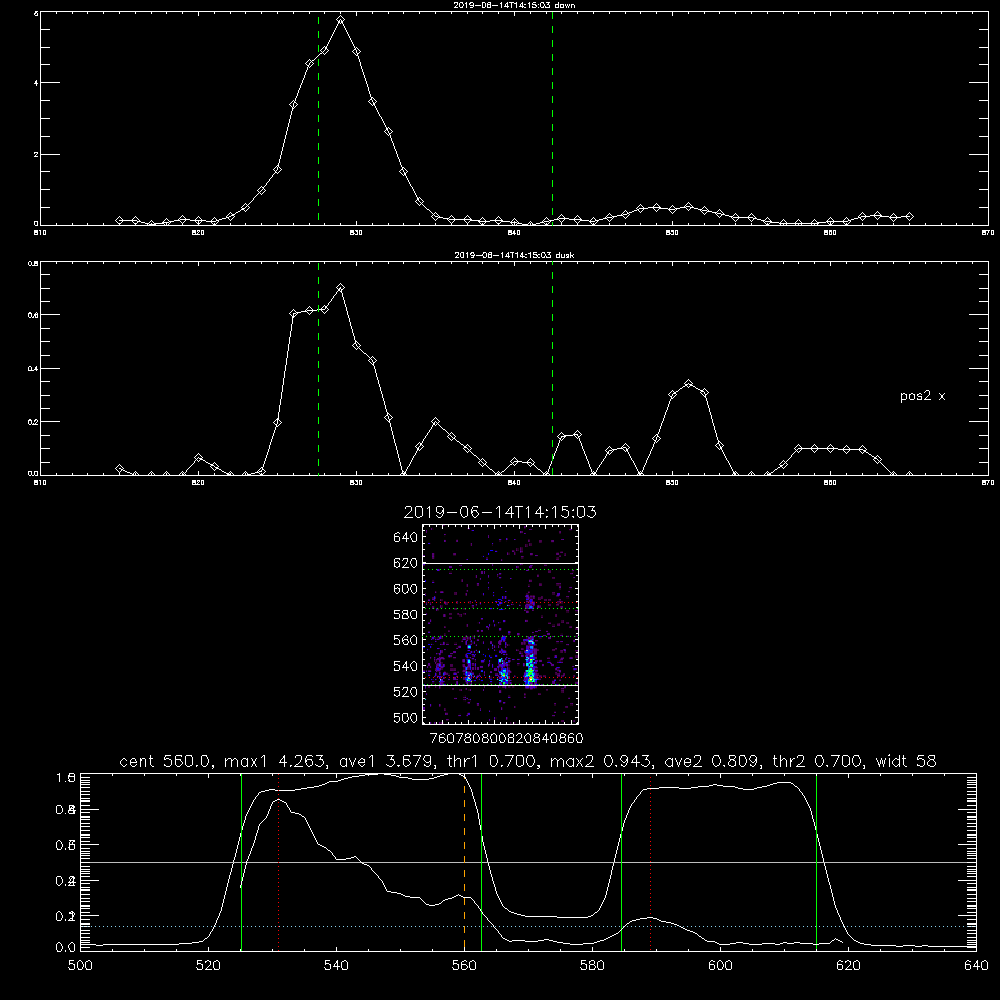Click the upper white horizontal line in spectral image
This screenshot has width=1000, height=1000.
point(500,564)
